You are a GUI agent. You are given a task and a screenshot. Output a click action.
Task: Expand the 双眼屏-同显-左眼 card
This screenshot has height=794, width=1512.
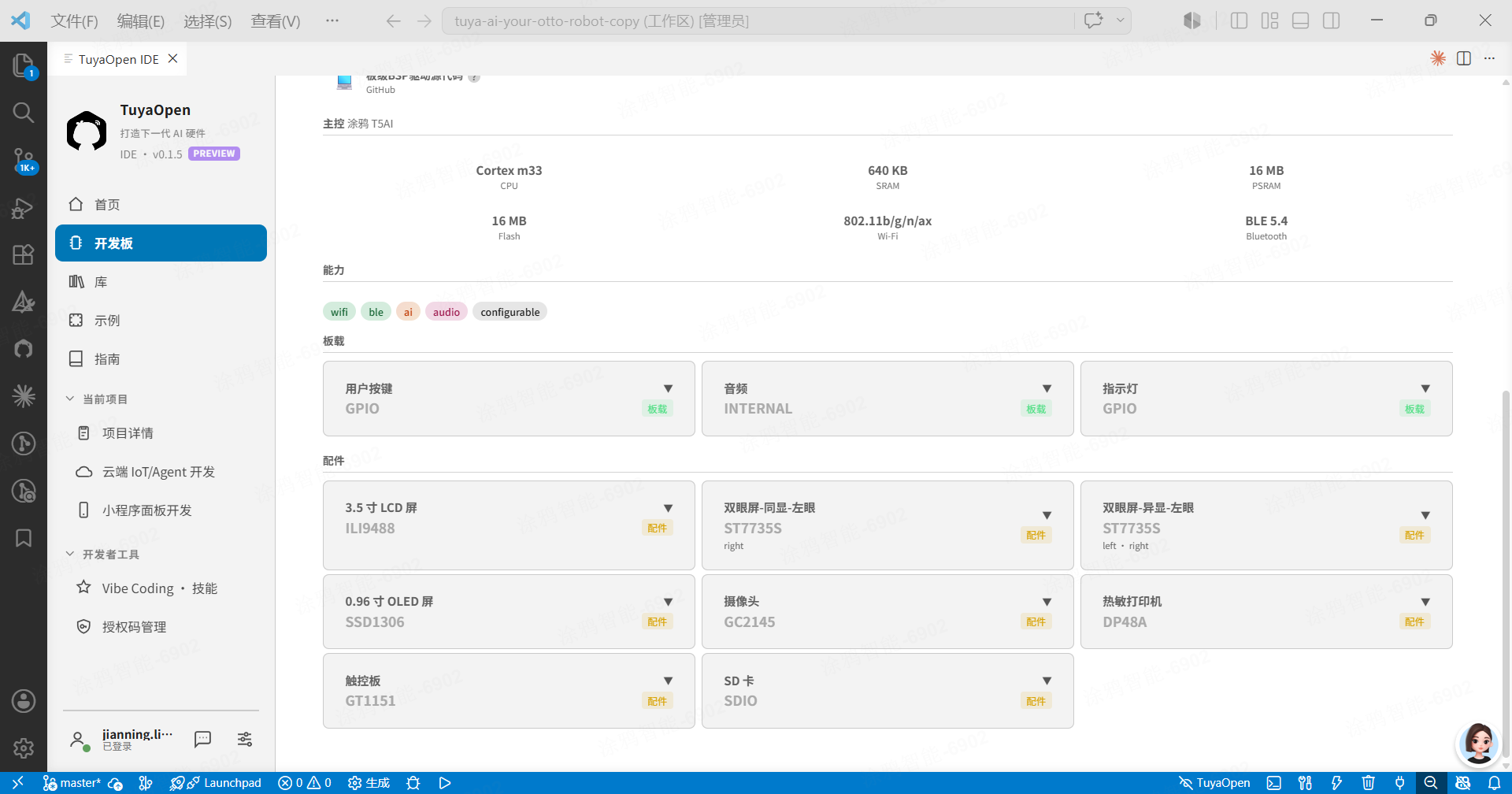(1047, 515)
